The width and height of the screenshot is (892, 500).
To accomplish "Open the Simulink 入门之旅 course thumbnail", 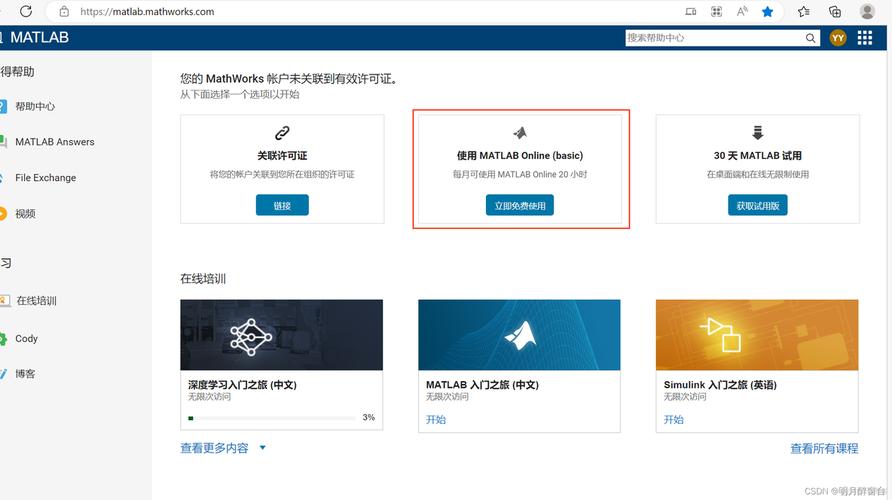I will pyautogui.click(x=757, y=335).
